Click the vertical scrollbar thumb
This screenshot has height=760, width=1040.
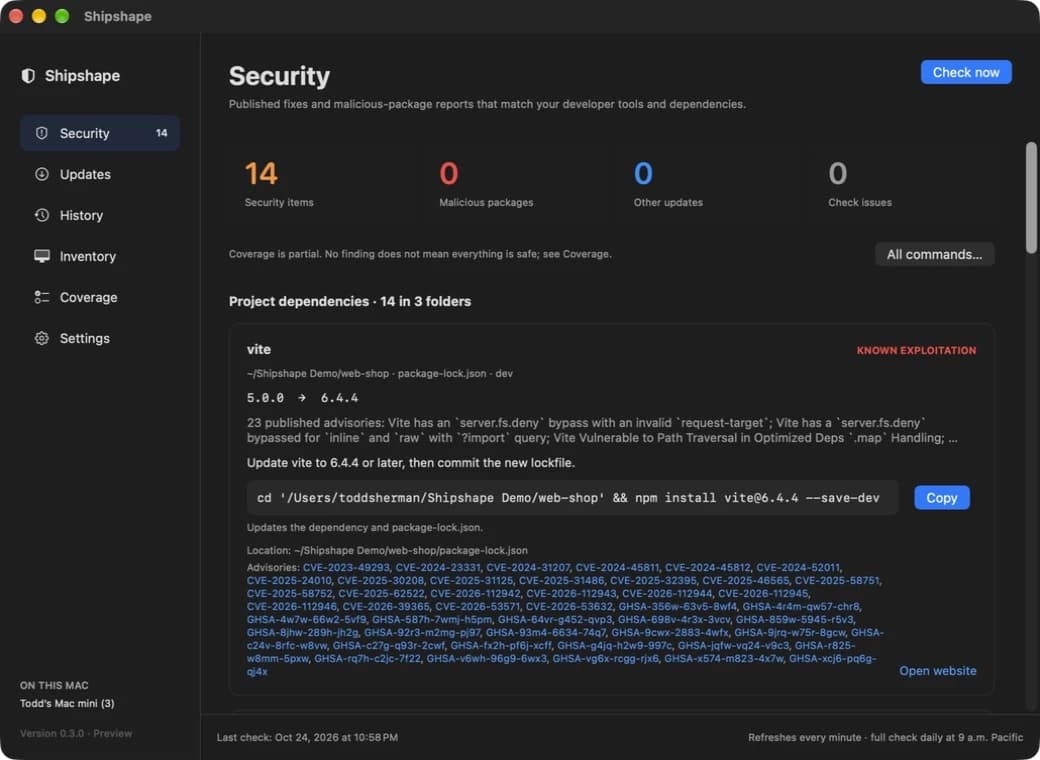(x=1031, y=197)
